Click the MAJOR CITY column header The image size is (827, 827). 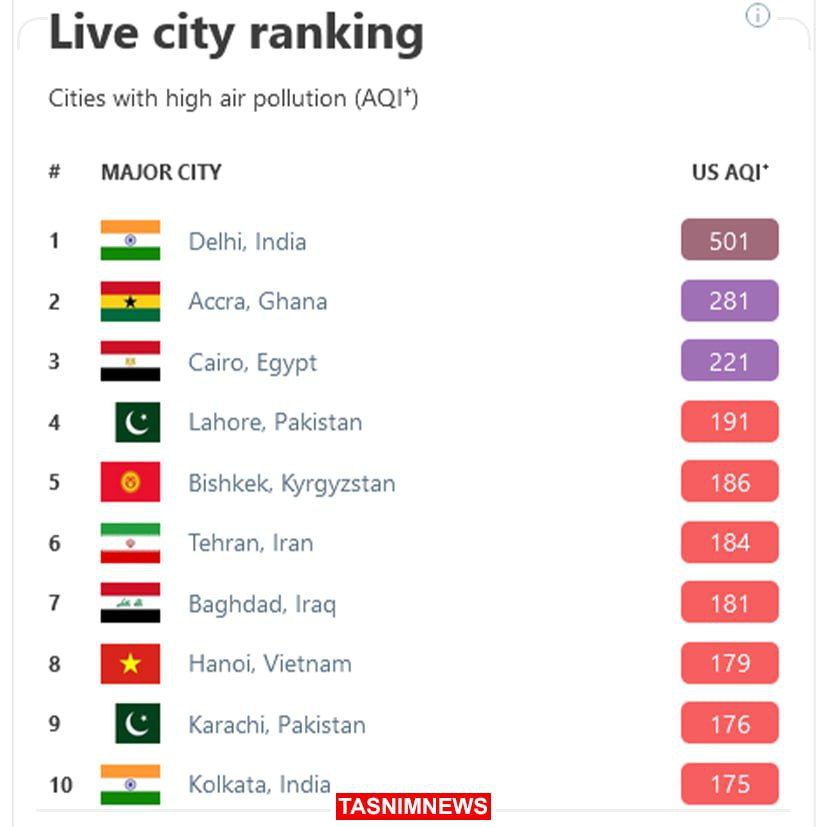[x=161, y=172]
